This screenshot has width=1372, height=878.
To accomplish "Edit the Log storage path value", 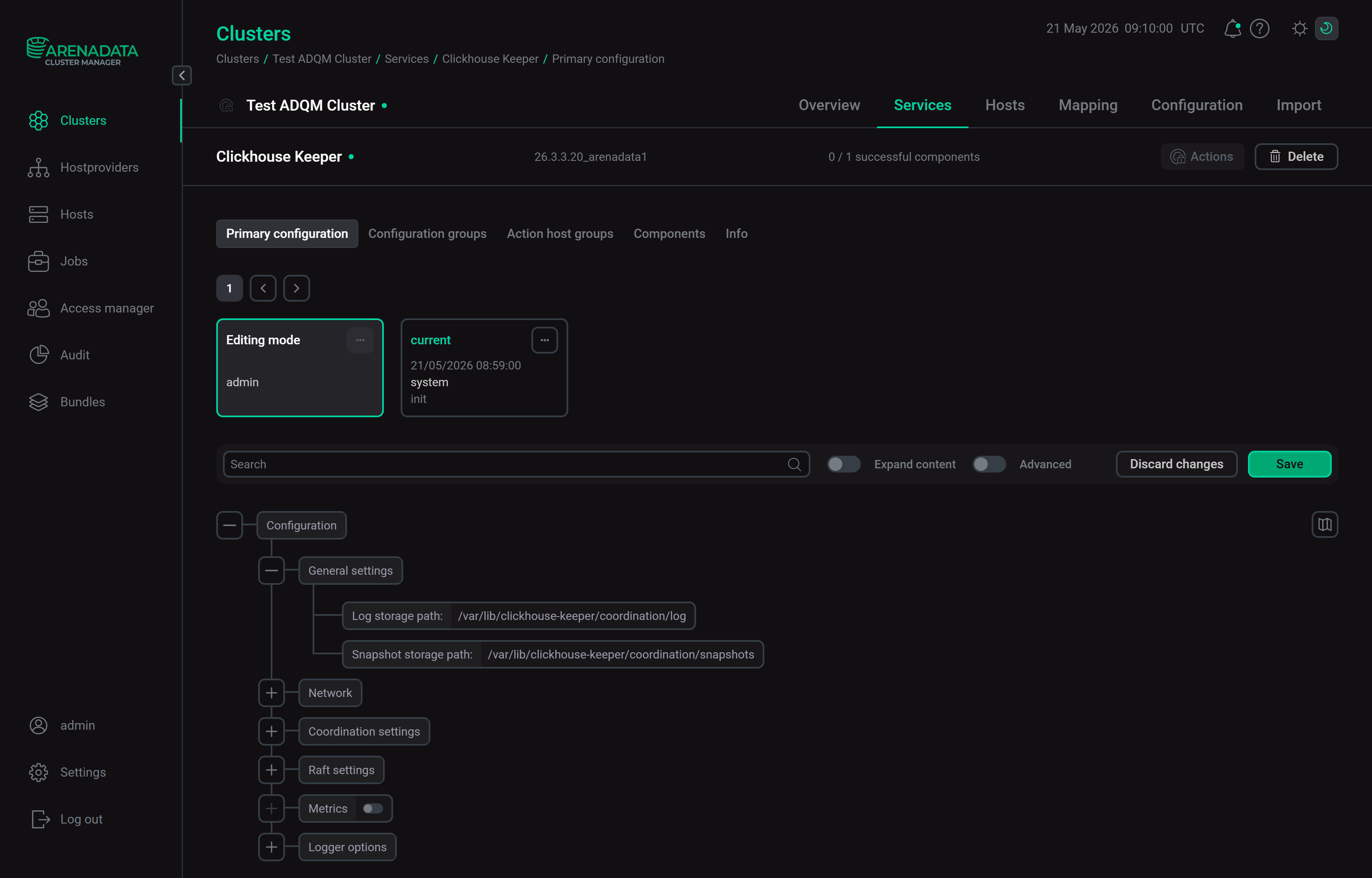I will [x=572, y=616].
